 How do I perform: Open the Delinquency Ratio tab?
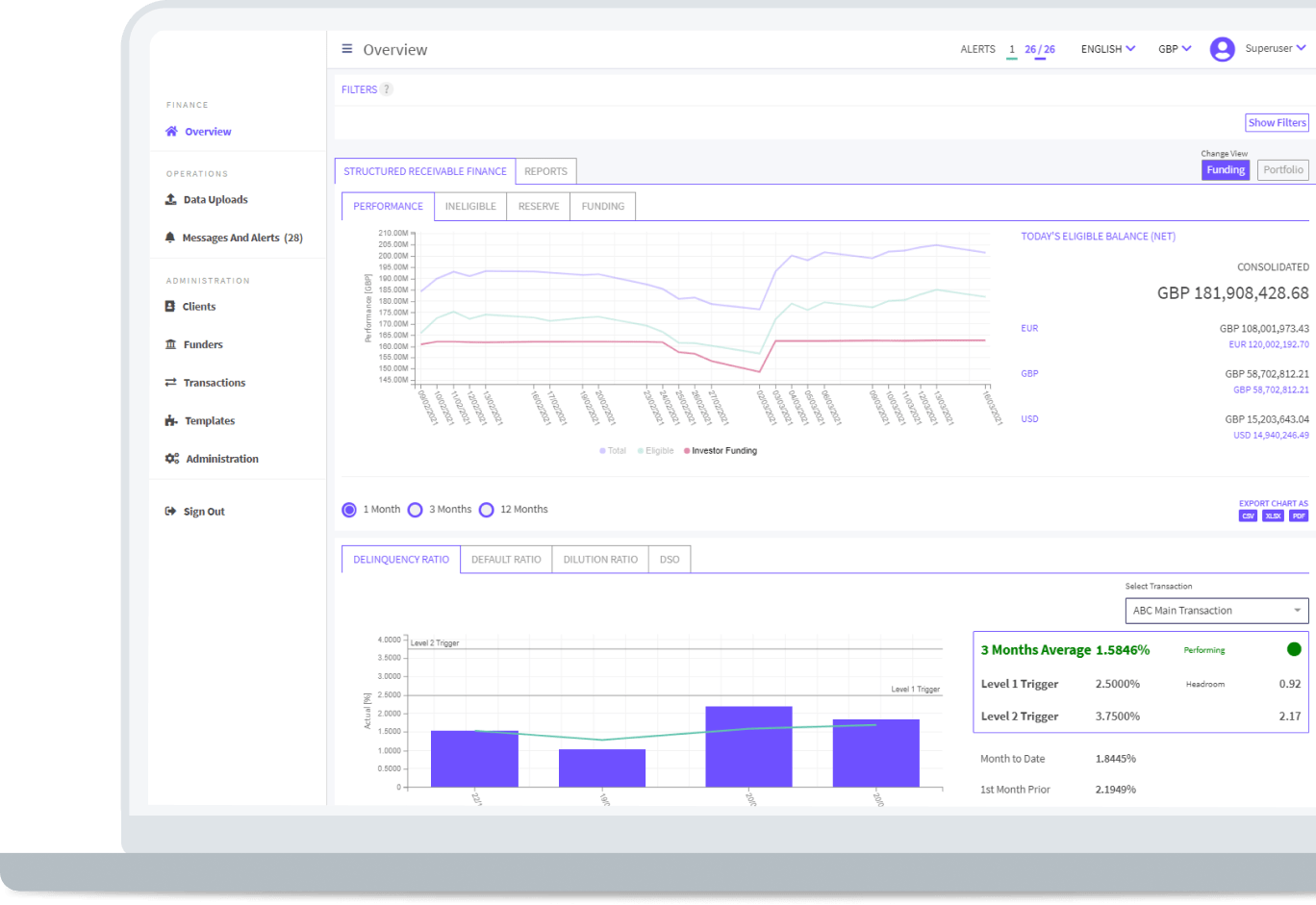401,560
